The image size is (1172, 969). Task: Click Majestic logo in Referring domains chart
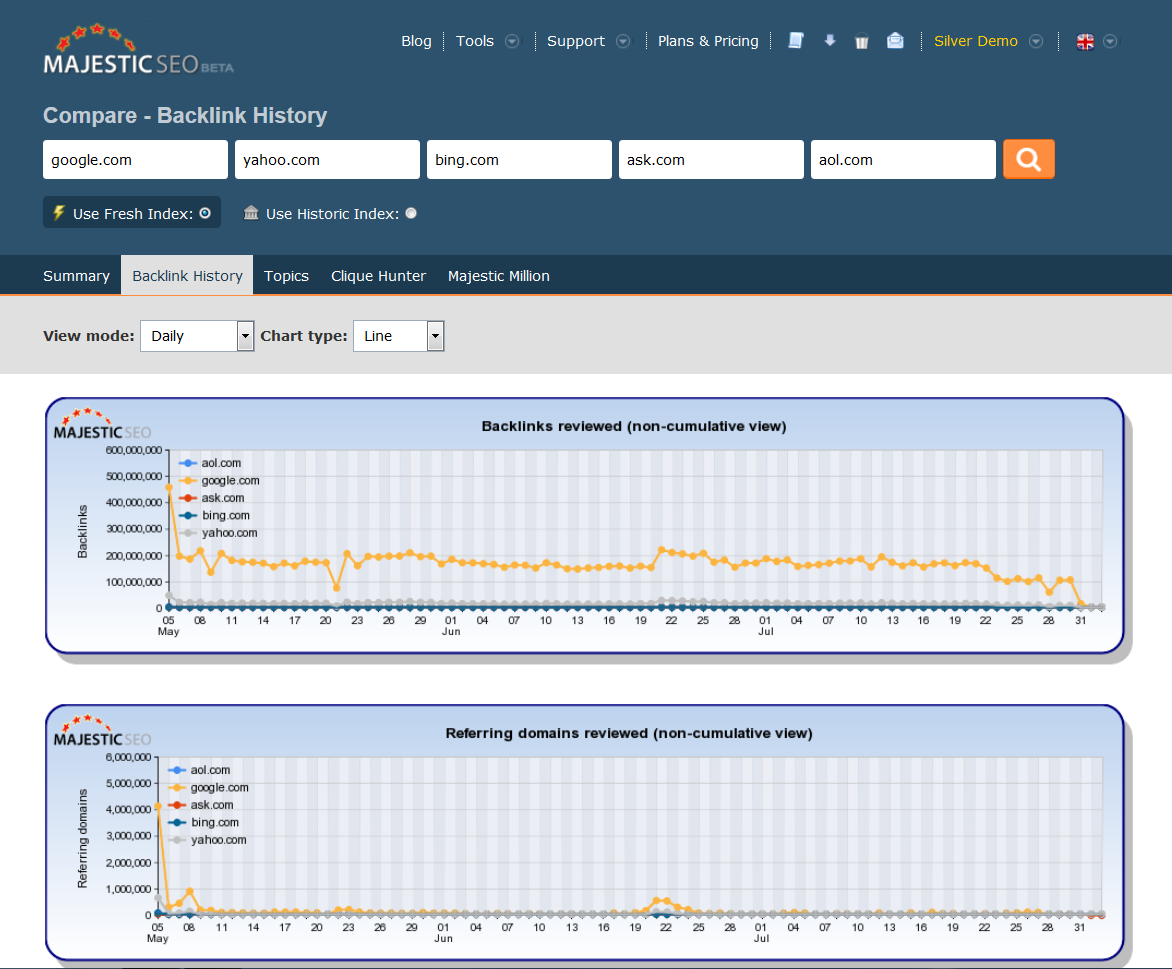coord(102,730)
